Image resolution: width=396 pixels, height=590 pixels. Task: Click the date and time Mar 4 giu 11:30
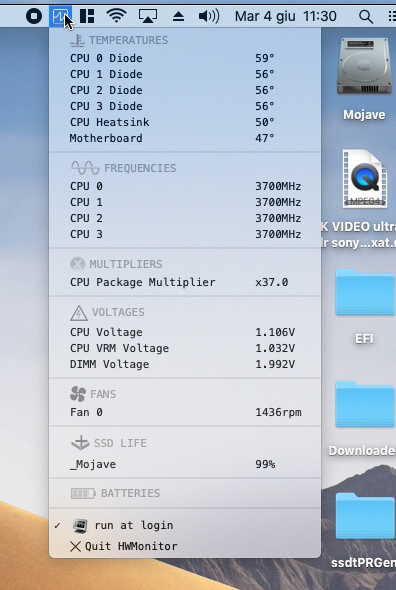click(286, 16)
